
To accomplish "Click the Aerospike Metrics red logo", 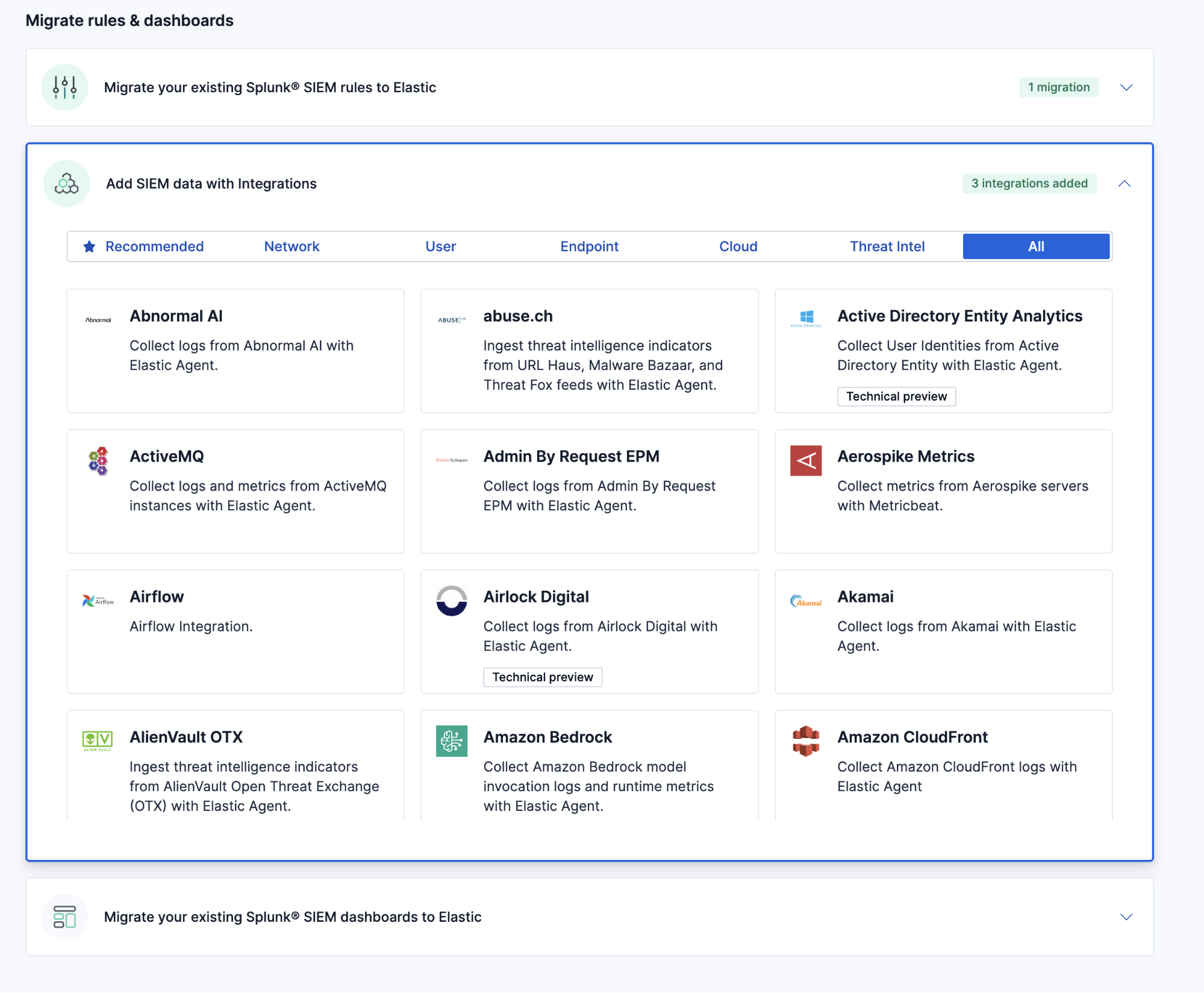I will click(x=805, y=461).
